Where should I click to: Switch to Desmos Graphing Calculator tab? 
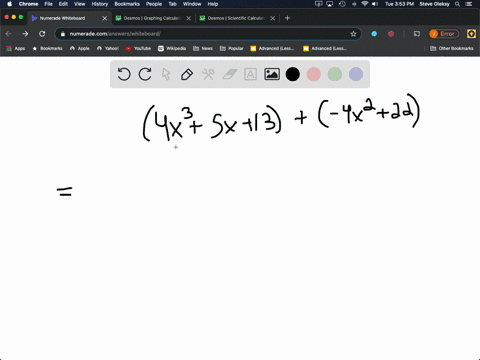(x=152, y=18)
